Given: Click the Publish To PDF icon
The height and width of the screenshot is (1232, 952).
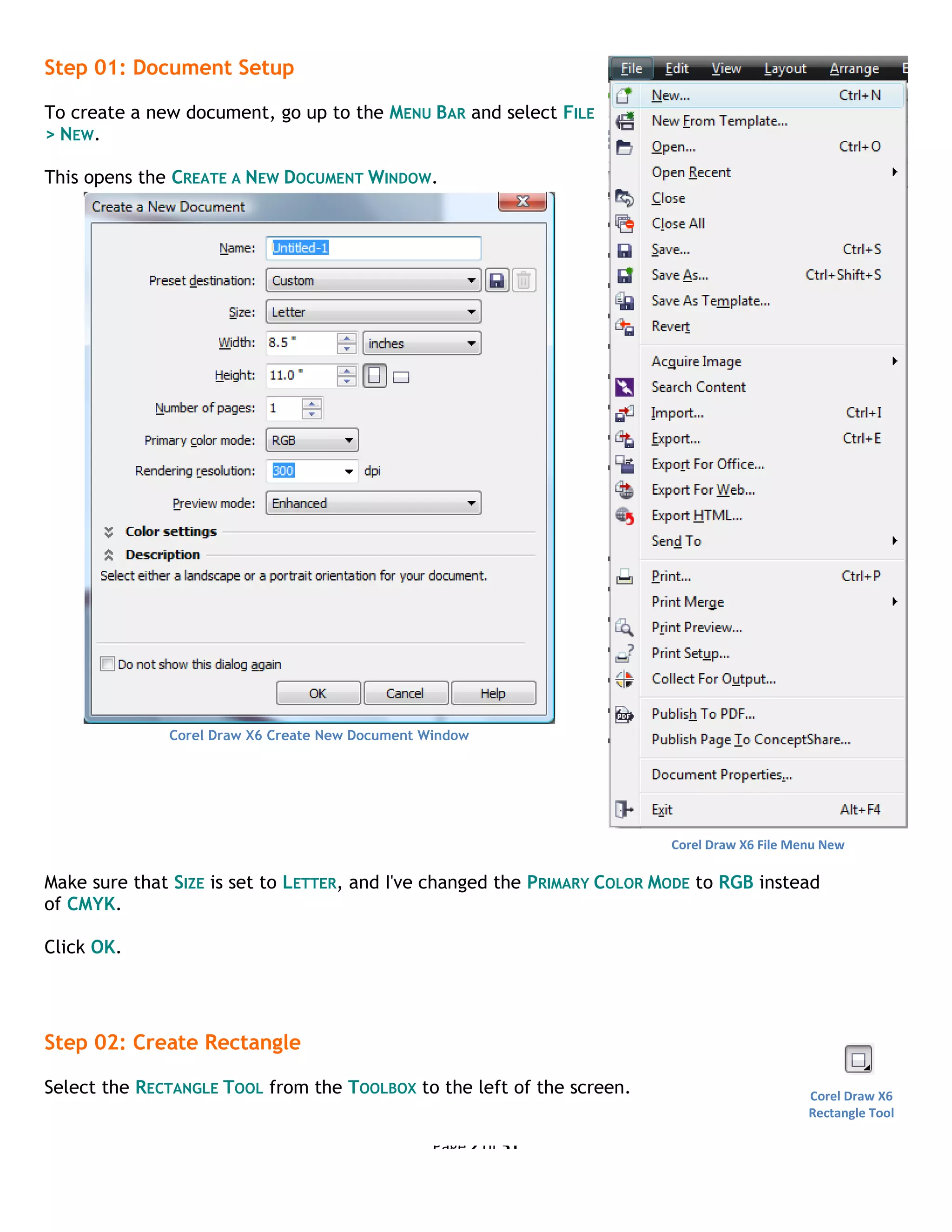Looking at the screenshot, I should tap(624, 715).
